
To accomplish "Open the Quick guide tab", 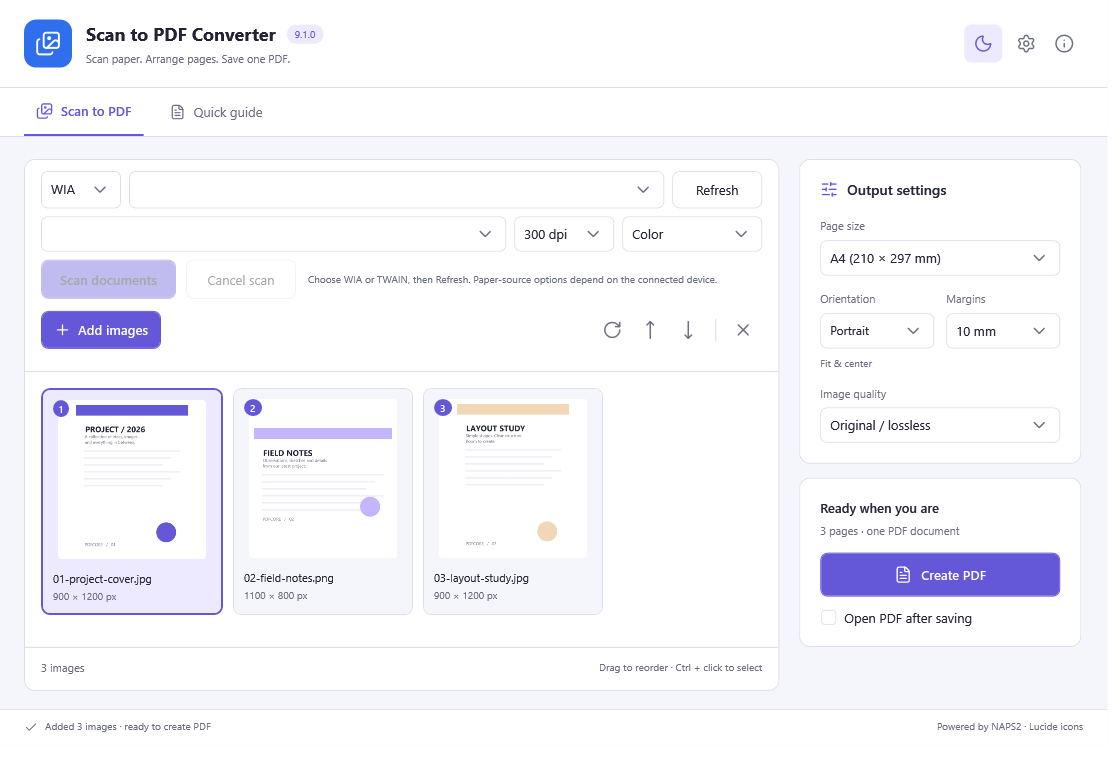I will pyautogui.click(x=216, y=112).
